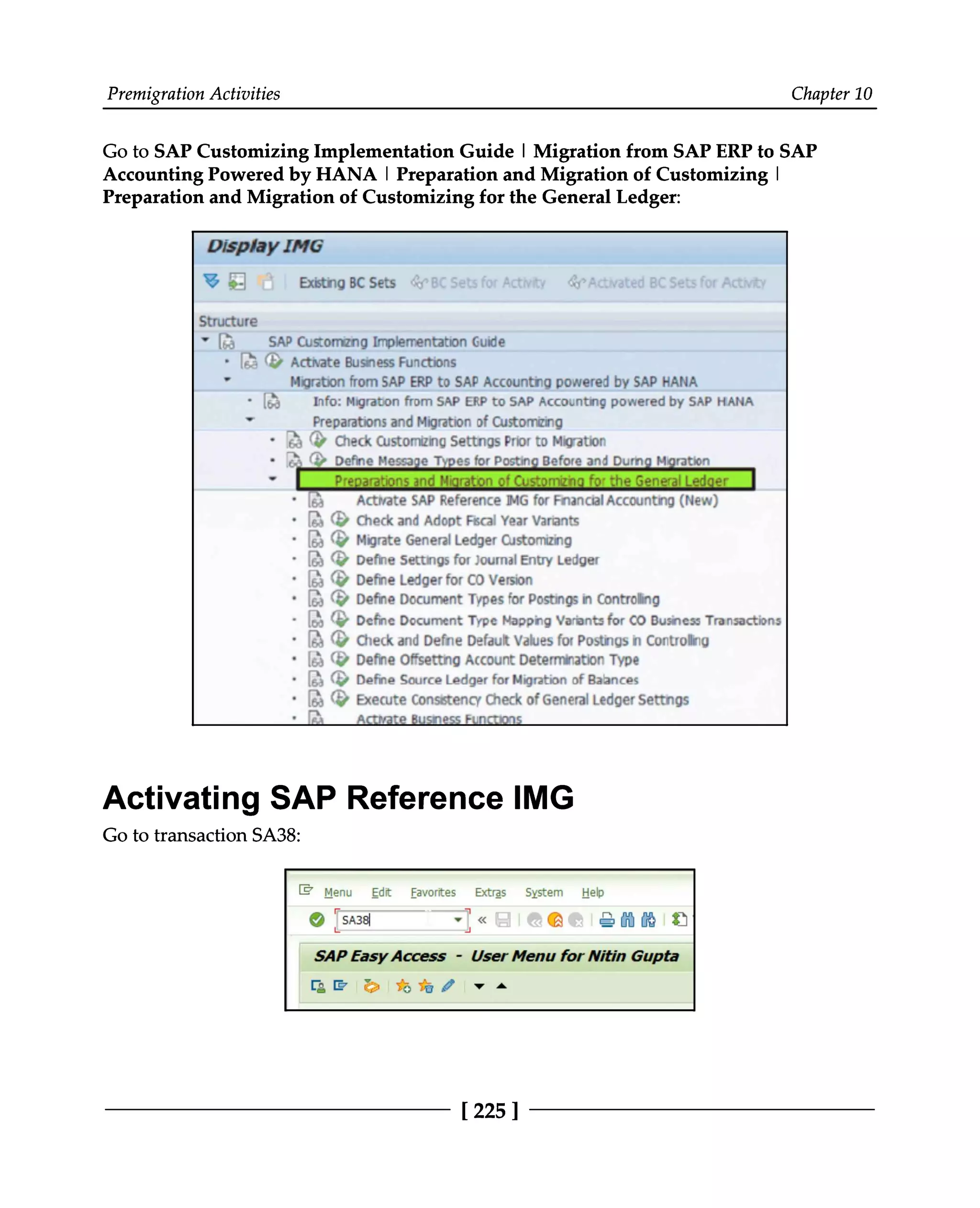Open the window control menu icon left of Menu
Screen dimensions: 980x1208
pyautogui.click(x=305, y=890)
